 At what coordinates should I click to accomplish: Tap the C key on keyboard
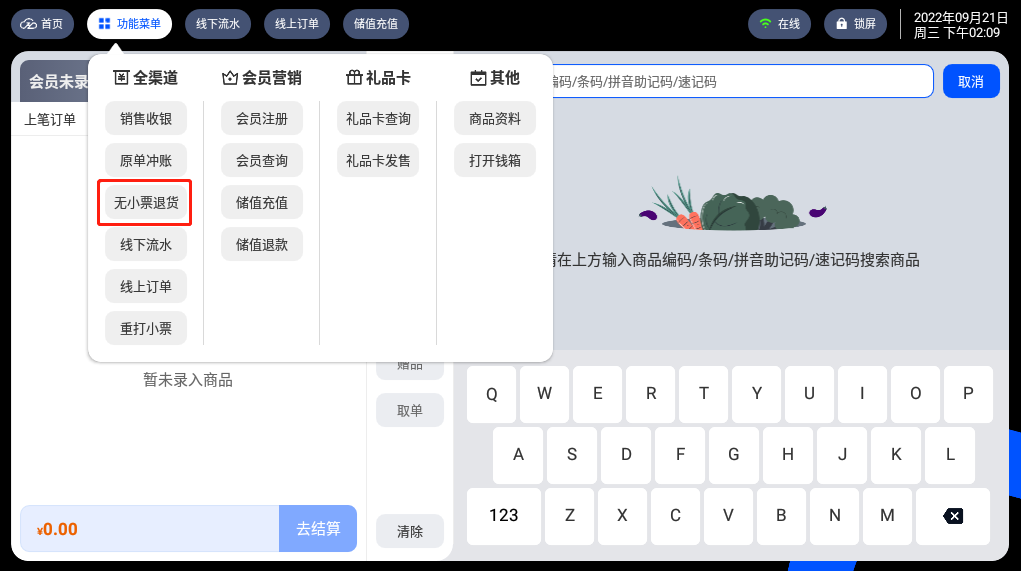[675, 516]
